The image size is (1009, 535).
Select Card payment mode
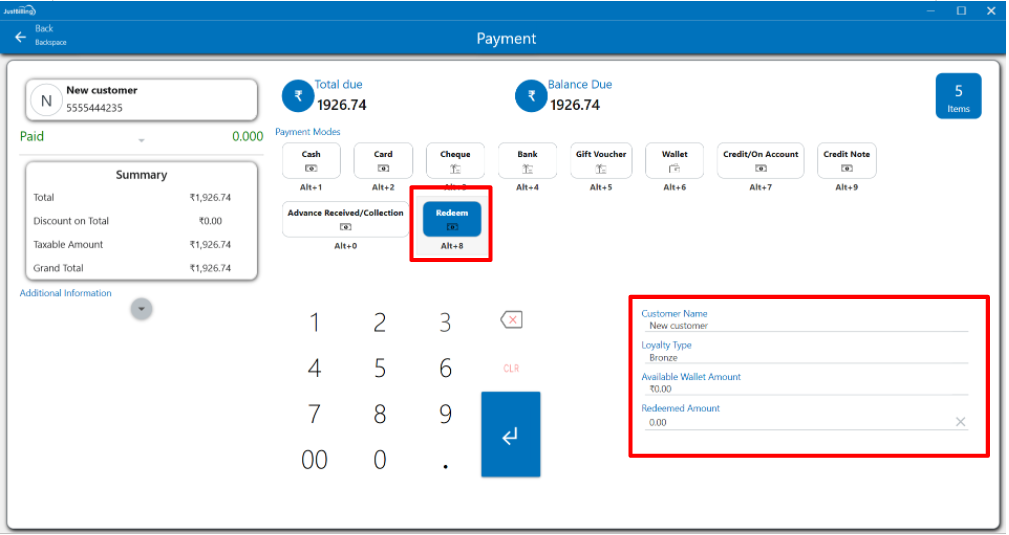(383, 161)
